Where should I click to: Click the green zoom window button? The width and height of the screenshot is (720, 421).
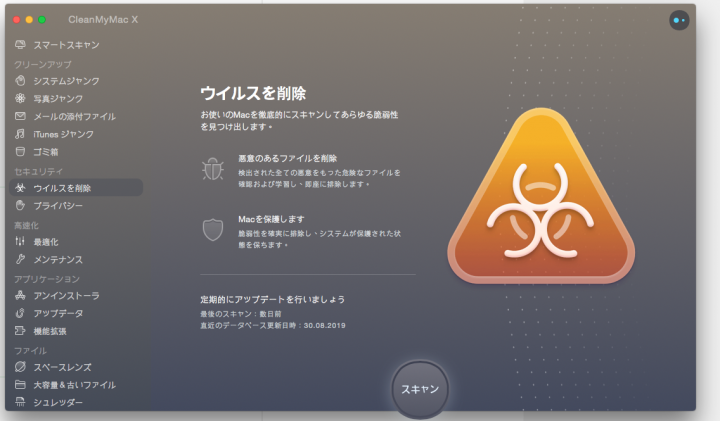(42, 20)
